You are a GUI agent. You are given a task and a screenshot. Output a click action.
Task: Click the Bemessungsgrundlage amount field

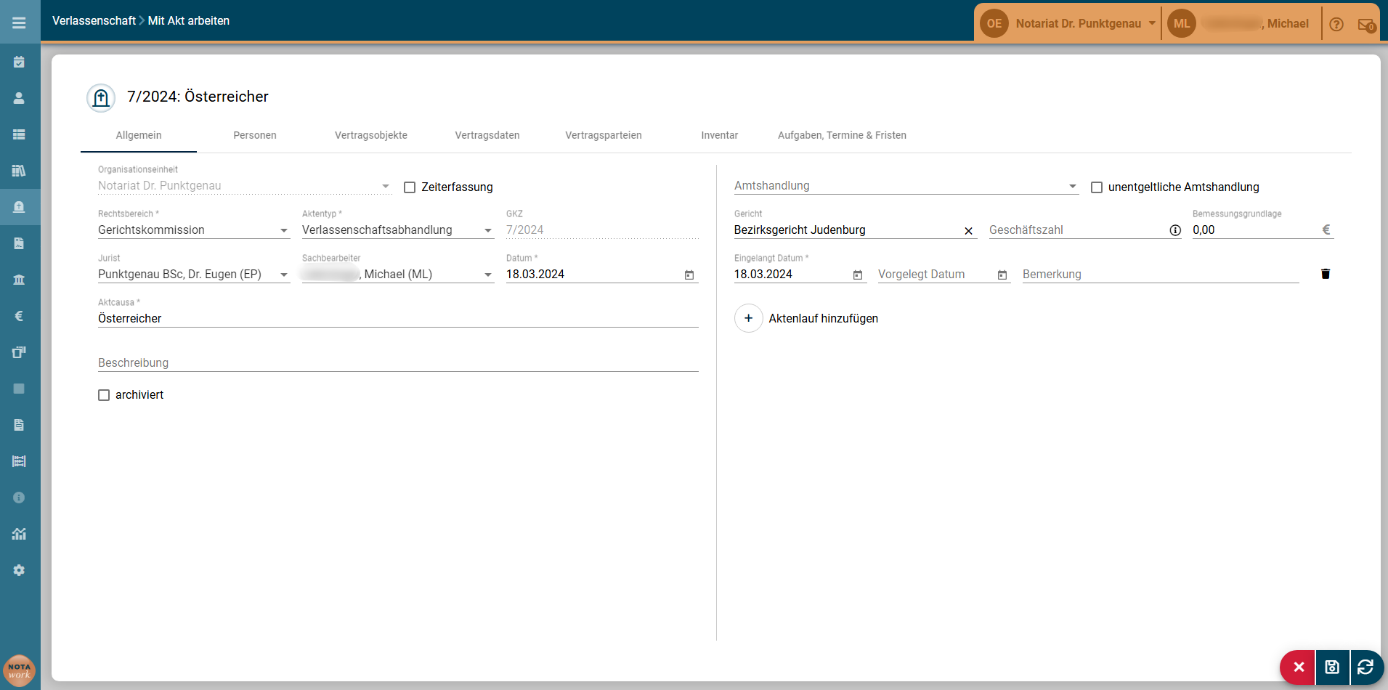coord(1254,230)
